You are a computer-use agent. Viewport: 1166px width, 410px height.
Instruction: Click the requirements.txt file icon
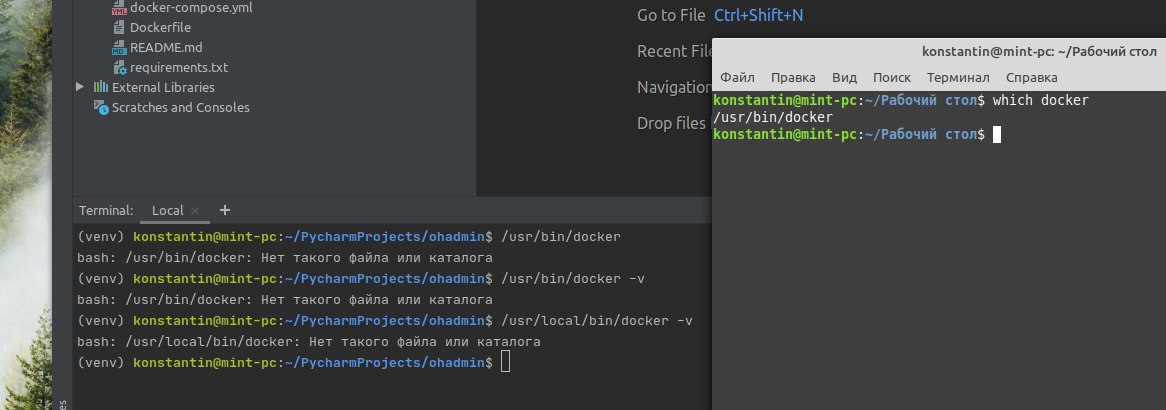tap(120, 68)
